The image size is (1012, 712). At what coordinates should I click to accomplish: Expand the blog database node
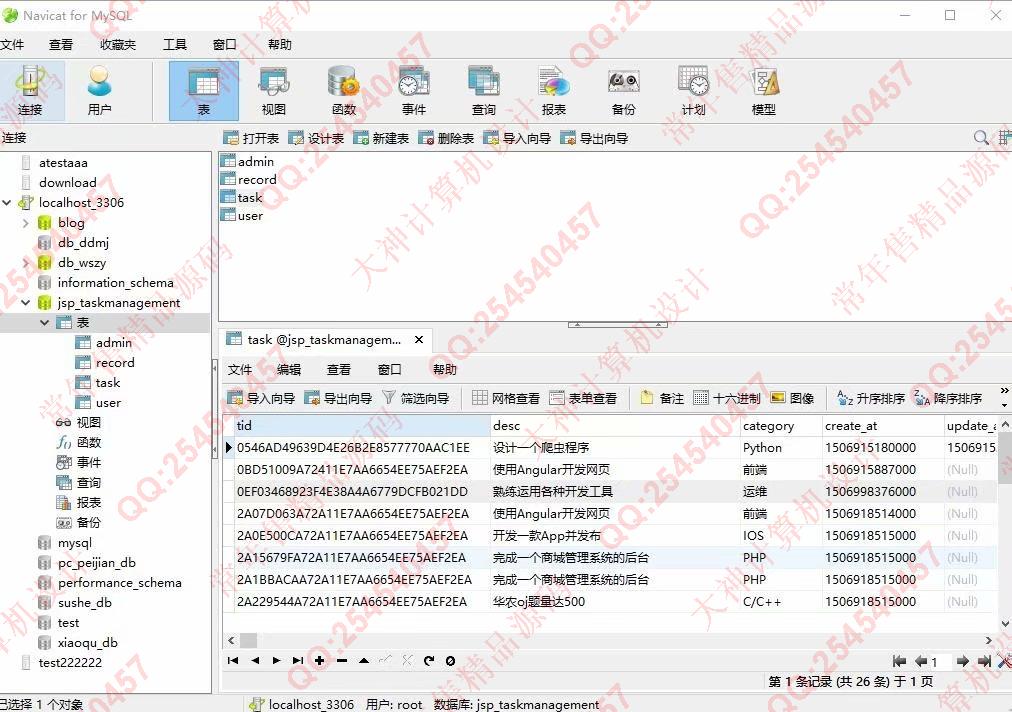[26, 223]
